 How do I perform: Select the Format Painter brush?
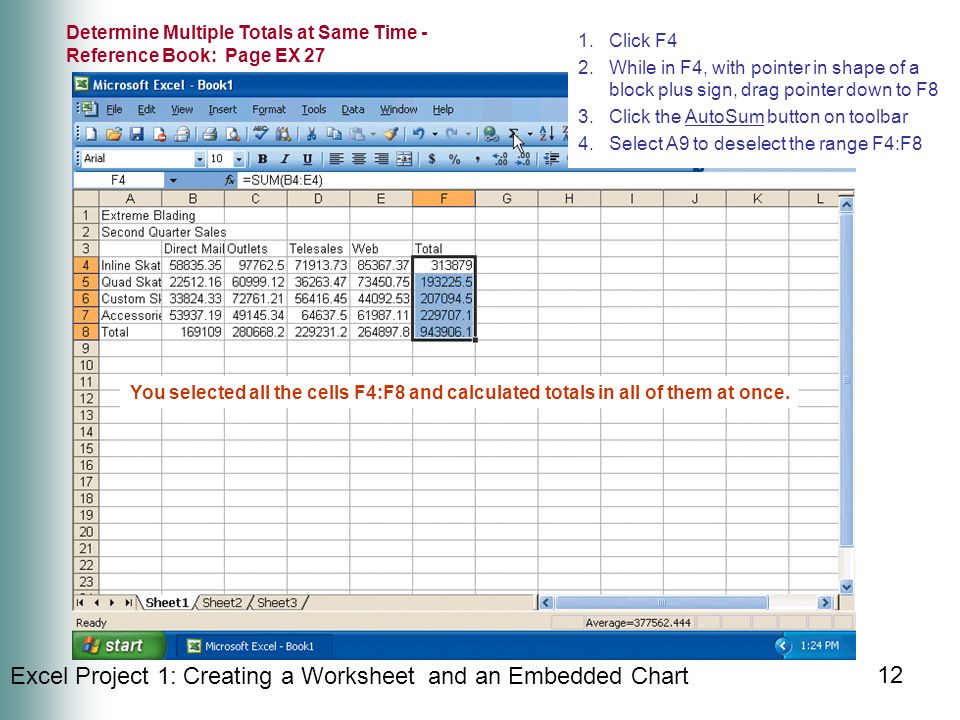[392, 133]
